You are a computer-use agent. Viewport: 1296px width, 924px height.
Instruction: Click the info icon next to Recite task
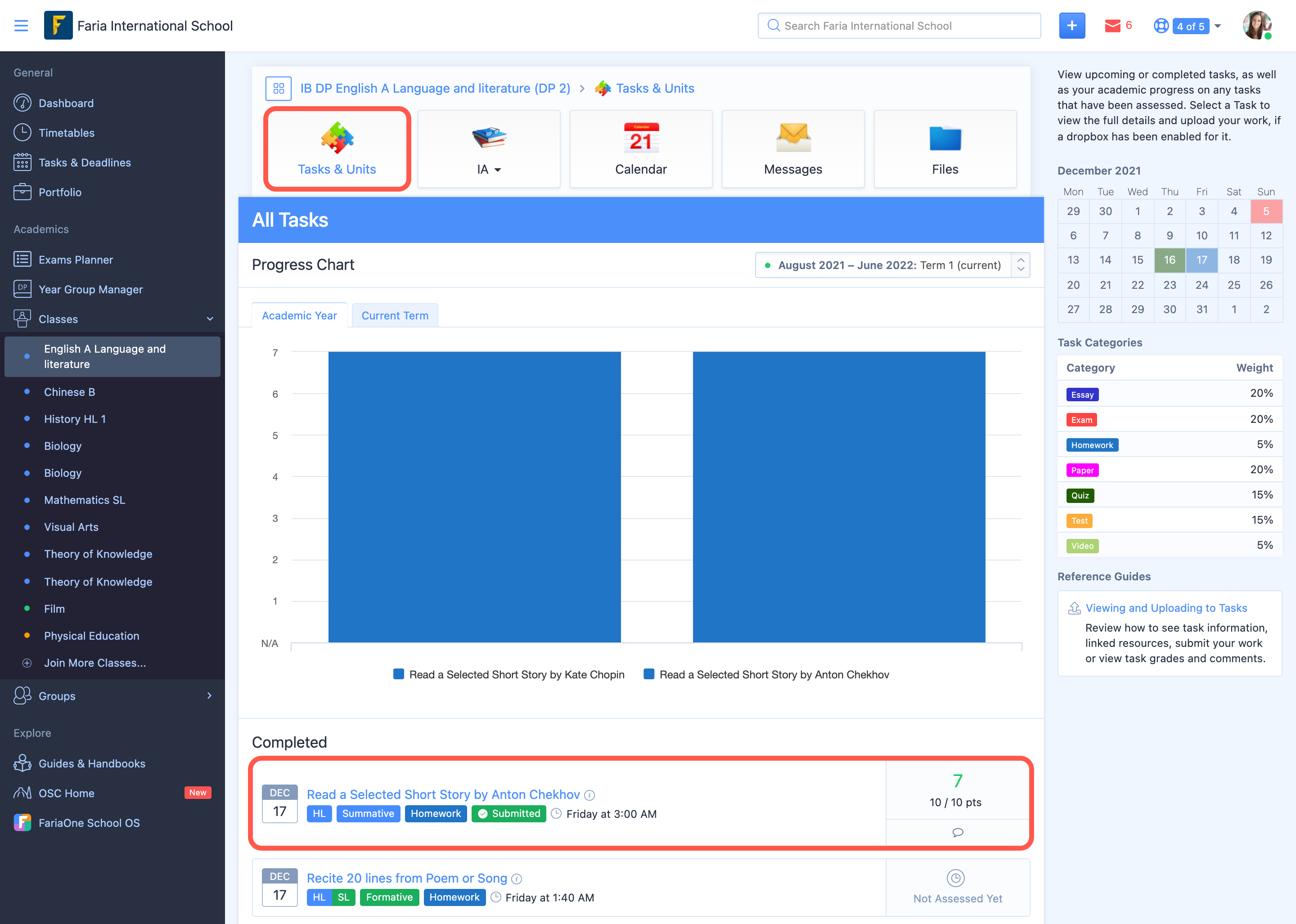pos(516,879)
